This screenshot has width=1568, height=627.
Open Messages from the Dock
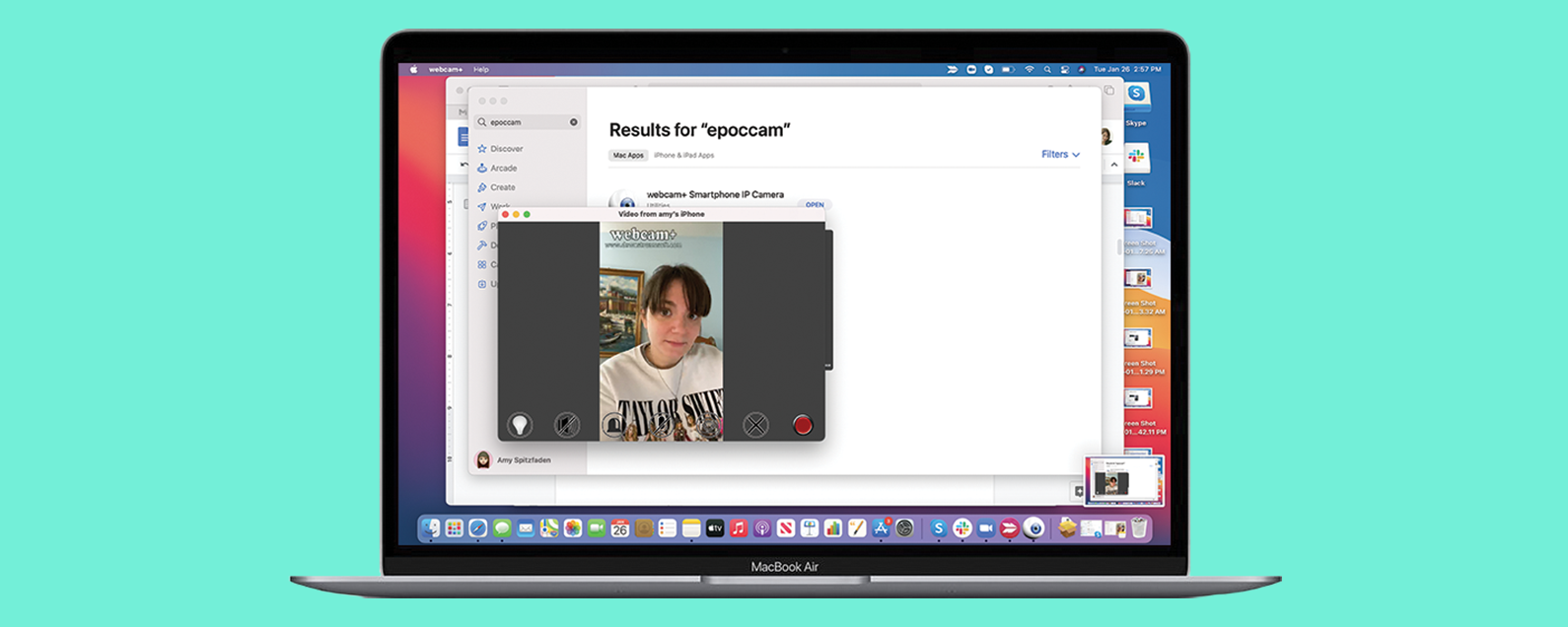(x=502, y=528)
